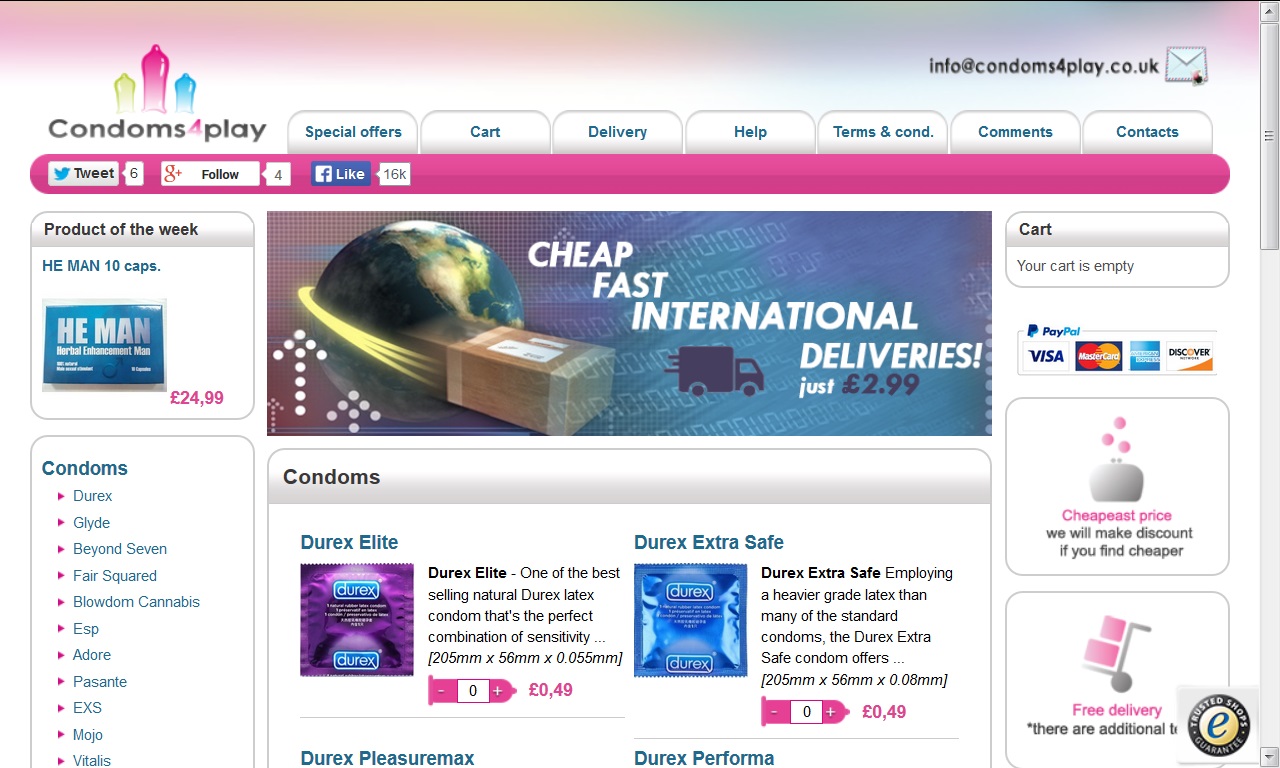
Task: Increase Durex Elite quantity with plus
Action: click(x=498, y=691)
